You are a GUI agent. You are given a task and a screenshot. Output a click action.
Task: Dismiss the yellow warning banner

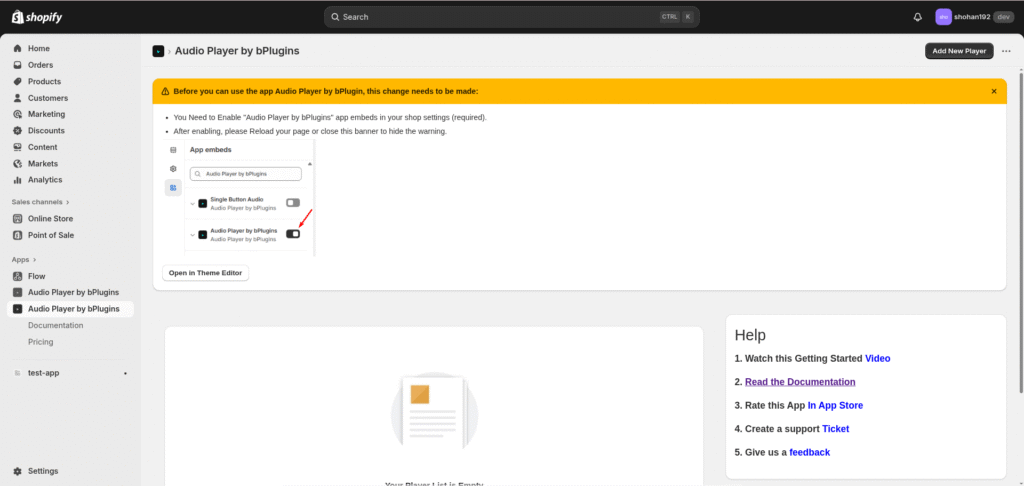tap(993, 91)
